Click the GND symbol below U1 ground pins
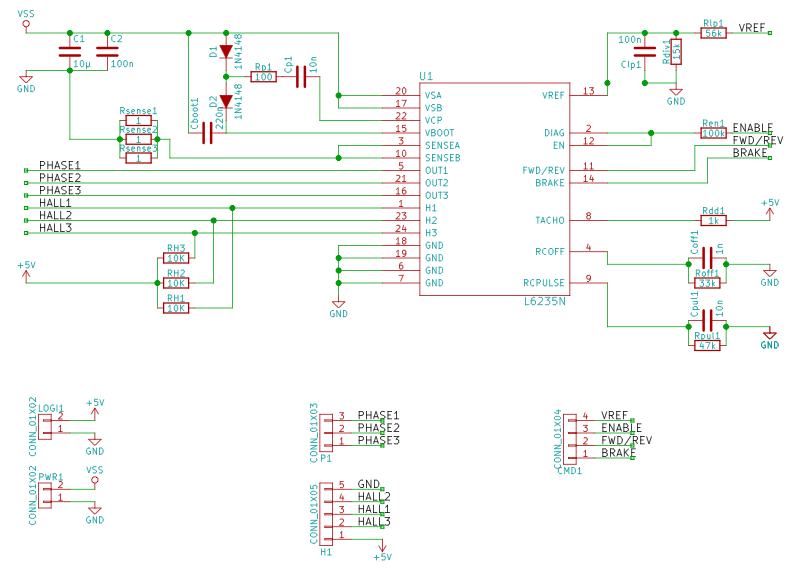796x569 pixels. pos(338,309)
